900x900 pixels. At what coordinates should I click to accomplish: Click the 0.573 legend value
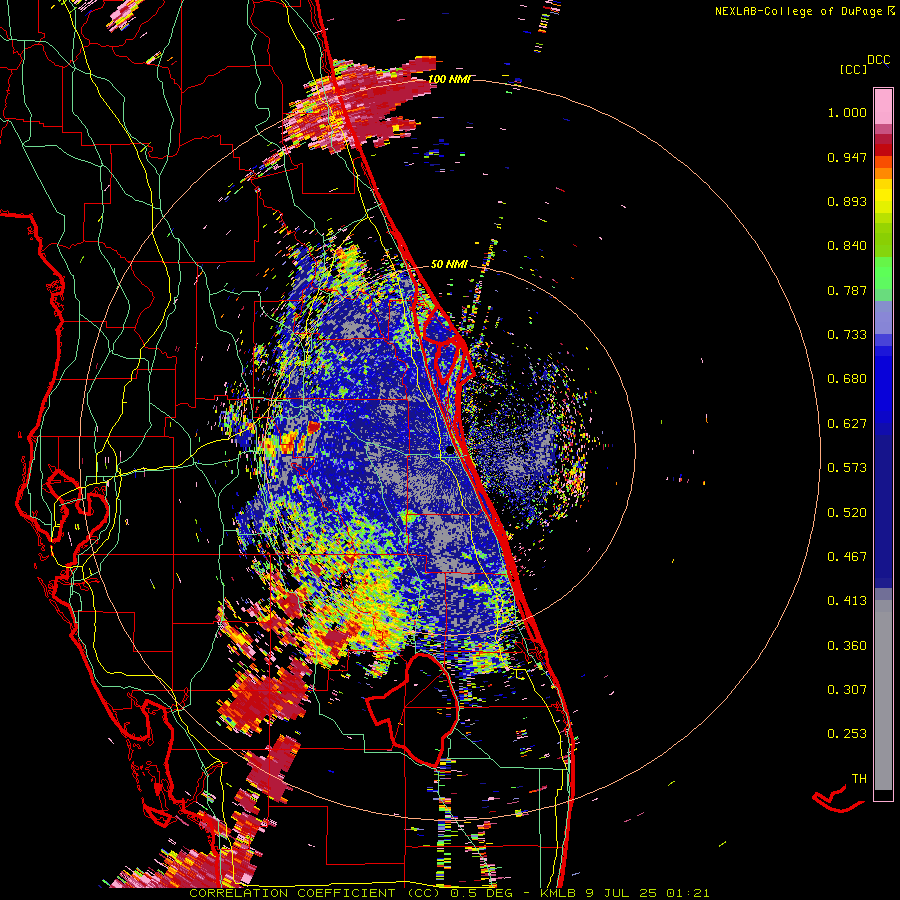click(x=847, y=468)
